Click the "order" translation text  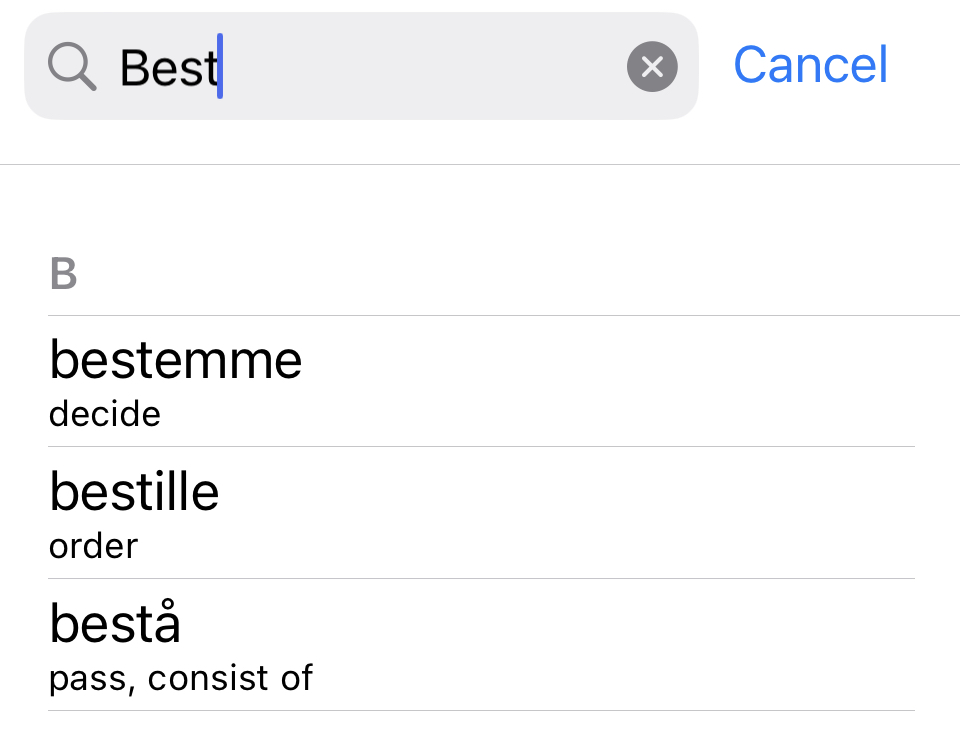[x=94, y=546]
